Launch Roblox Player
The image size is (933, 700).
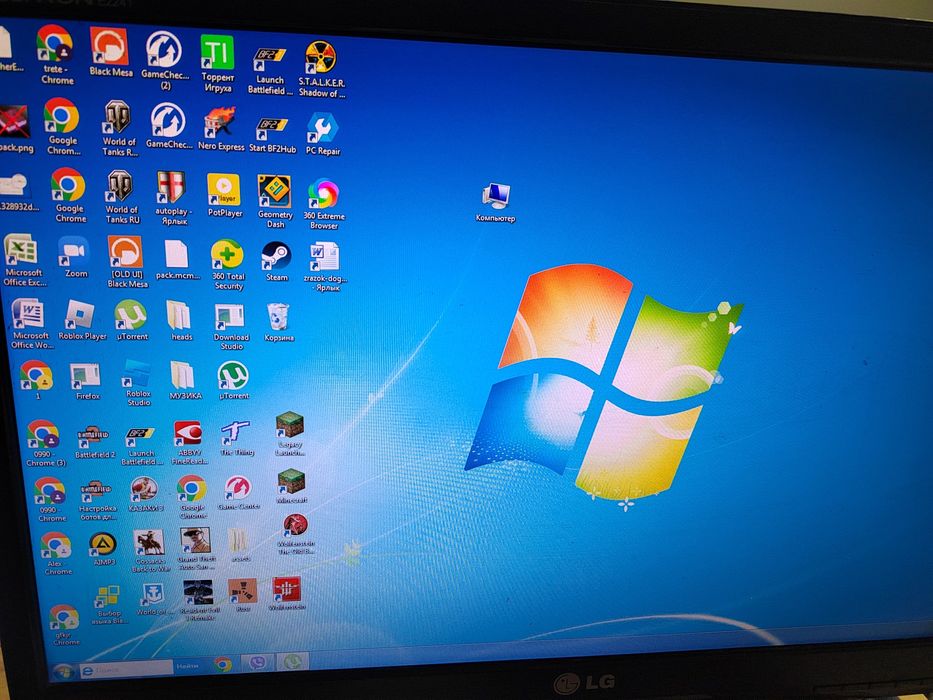(82, 320)
